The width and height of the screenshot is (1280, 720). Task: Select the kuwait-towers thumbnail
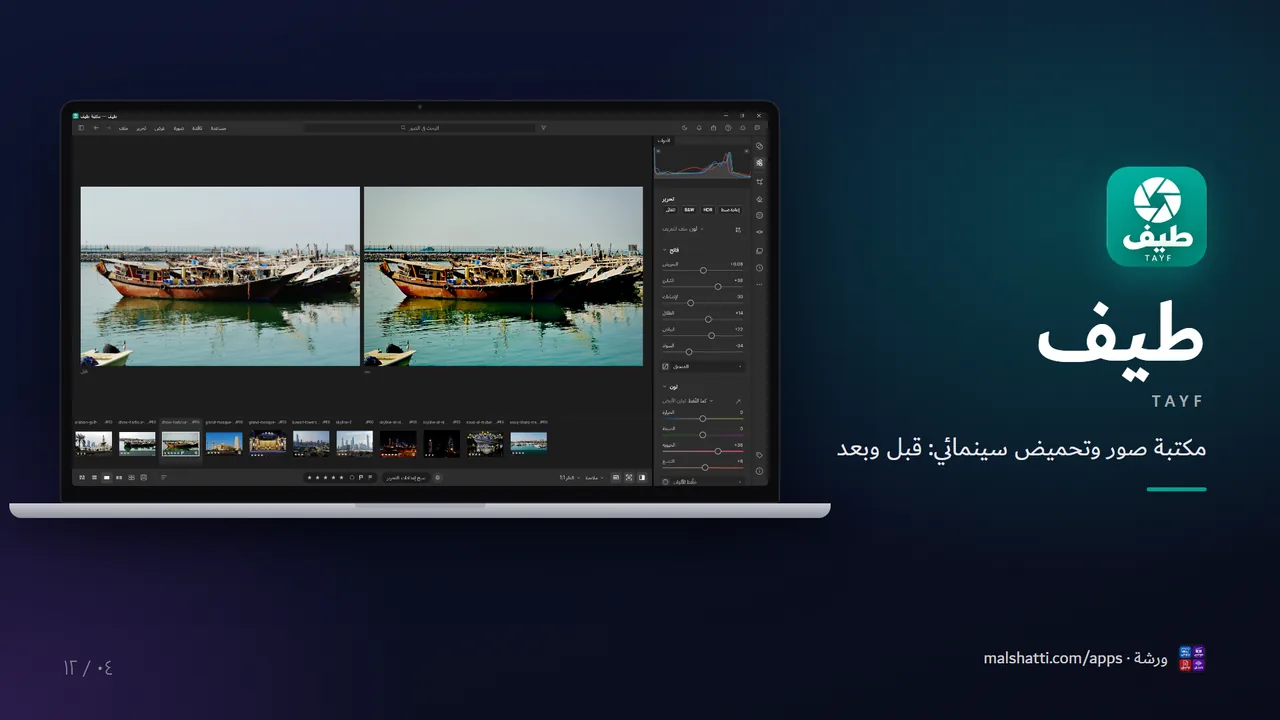[311, 442]
